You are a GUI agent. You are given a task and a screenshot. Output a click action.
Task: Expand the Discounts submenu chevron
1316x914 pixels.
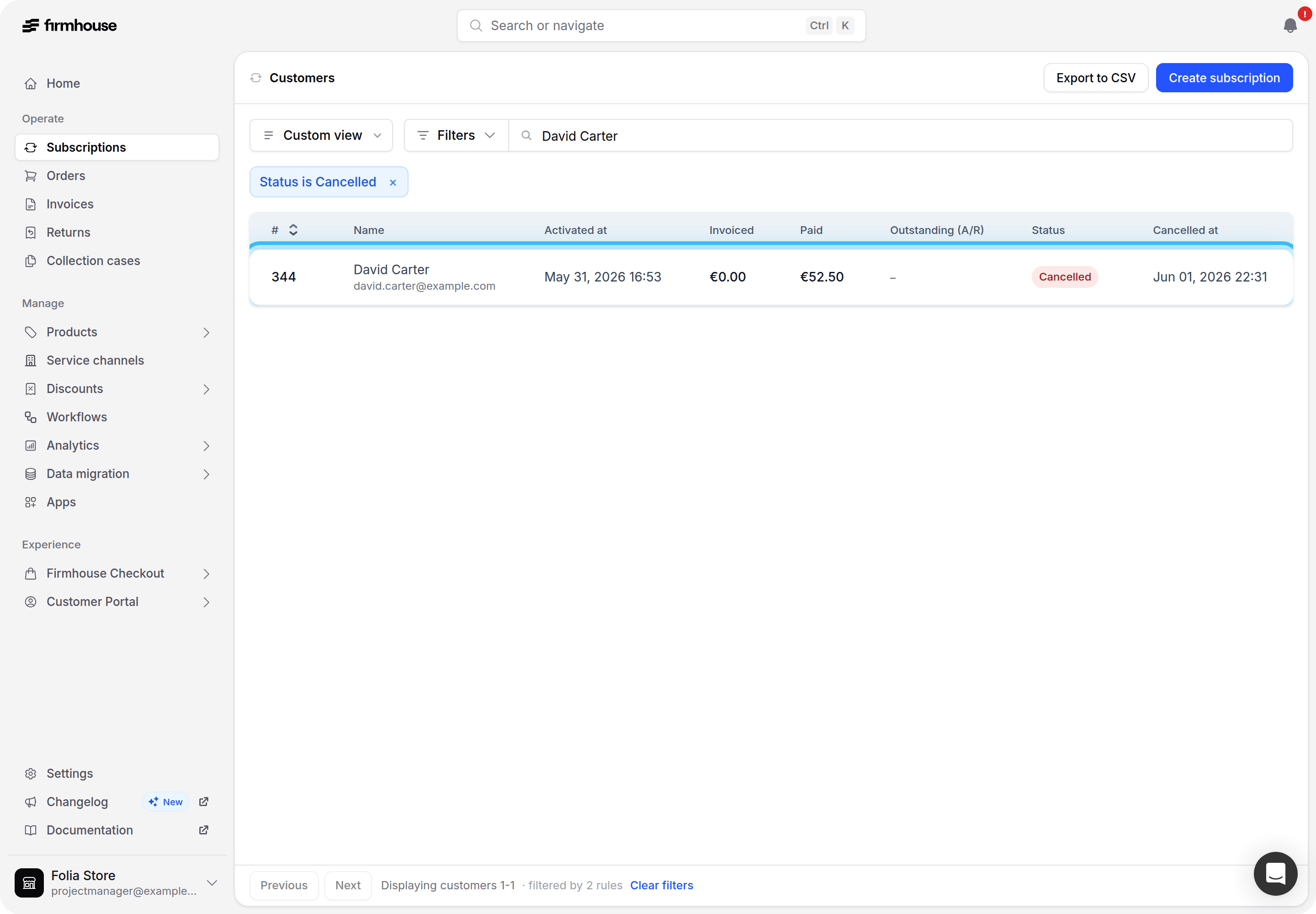[207, 389]
